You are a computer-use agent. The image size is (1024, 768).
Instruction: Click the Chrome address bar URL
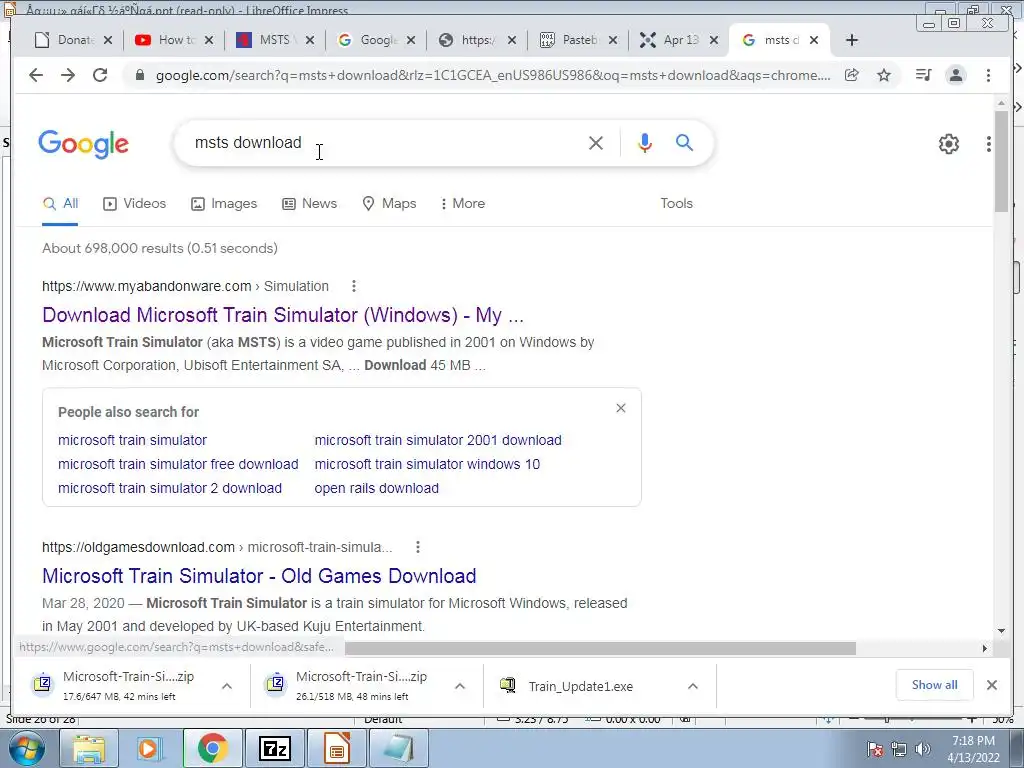(493, 76)
